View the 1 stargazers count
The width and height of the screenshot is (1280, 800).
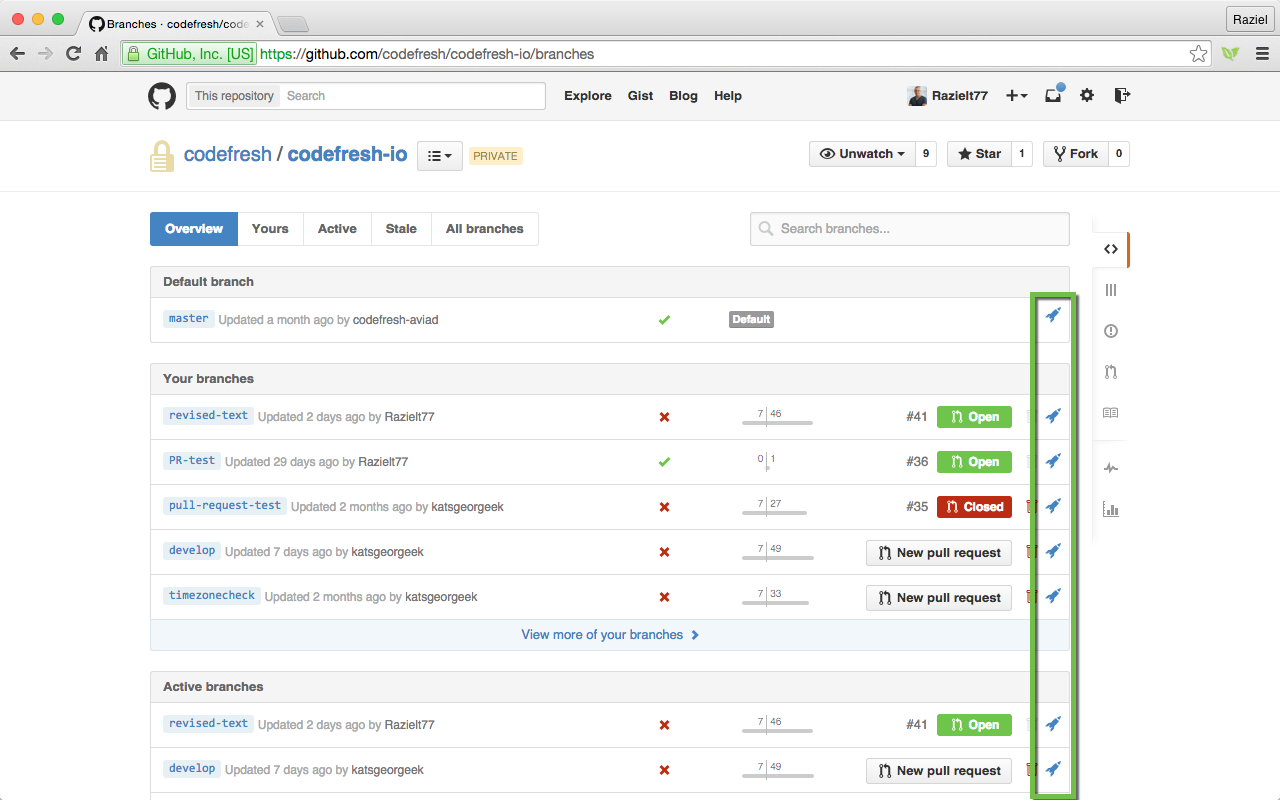(1022, 154)
